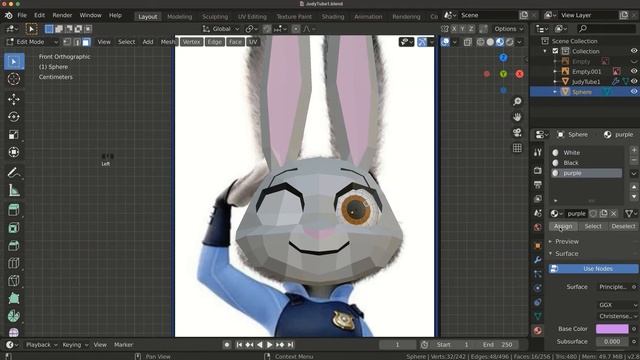Click the Assign material button

(x=563, y=226)
